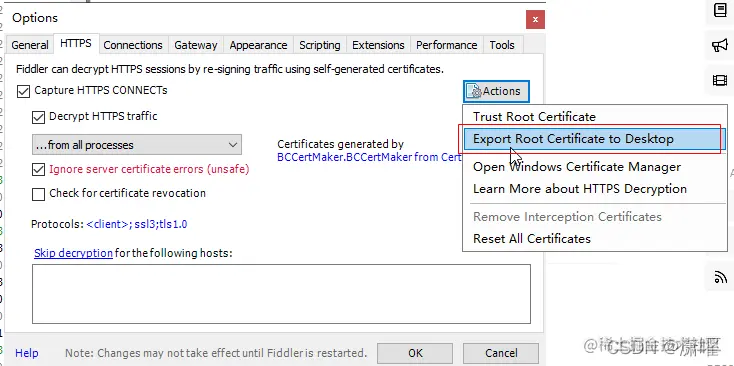This screenshot has height=366, width=734.
Task: Toggle Decrypt HTTPS traffic checkbox
Action: click(38, 117)
